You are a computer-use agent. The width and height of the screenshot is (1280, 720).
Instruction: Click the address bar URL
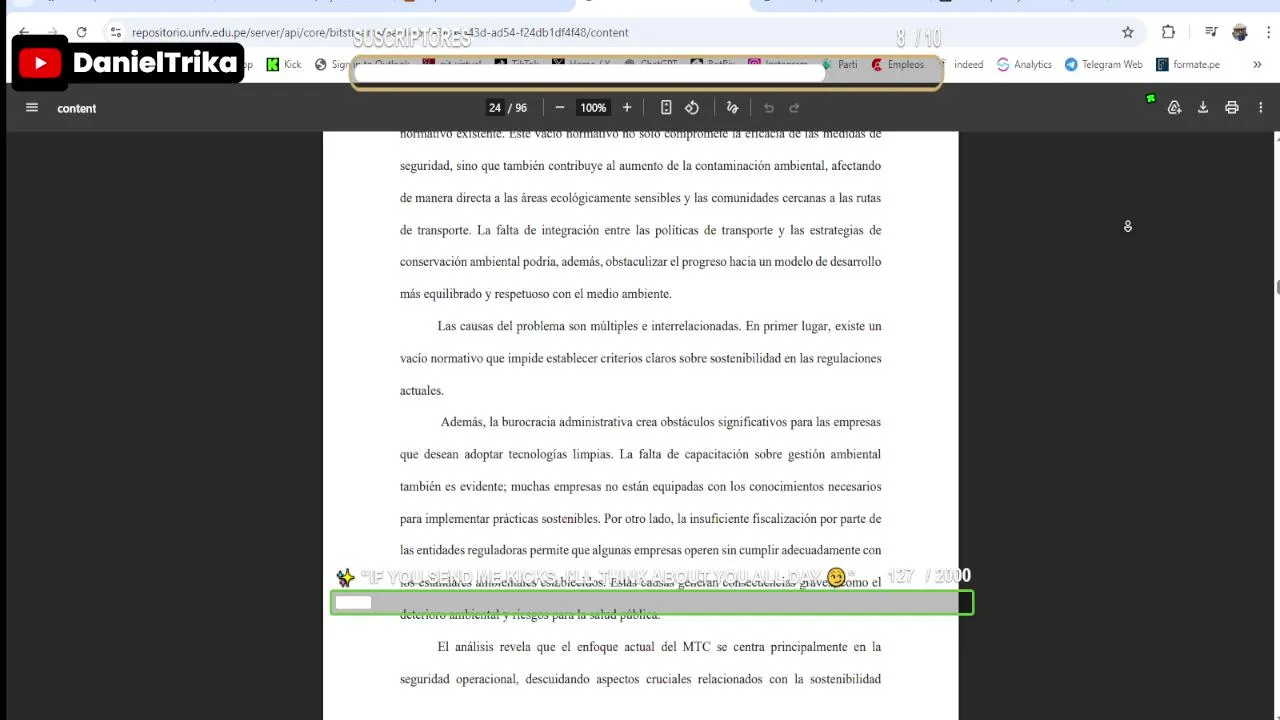click(x=380, y=32)
